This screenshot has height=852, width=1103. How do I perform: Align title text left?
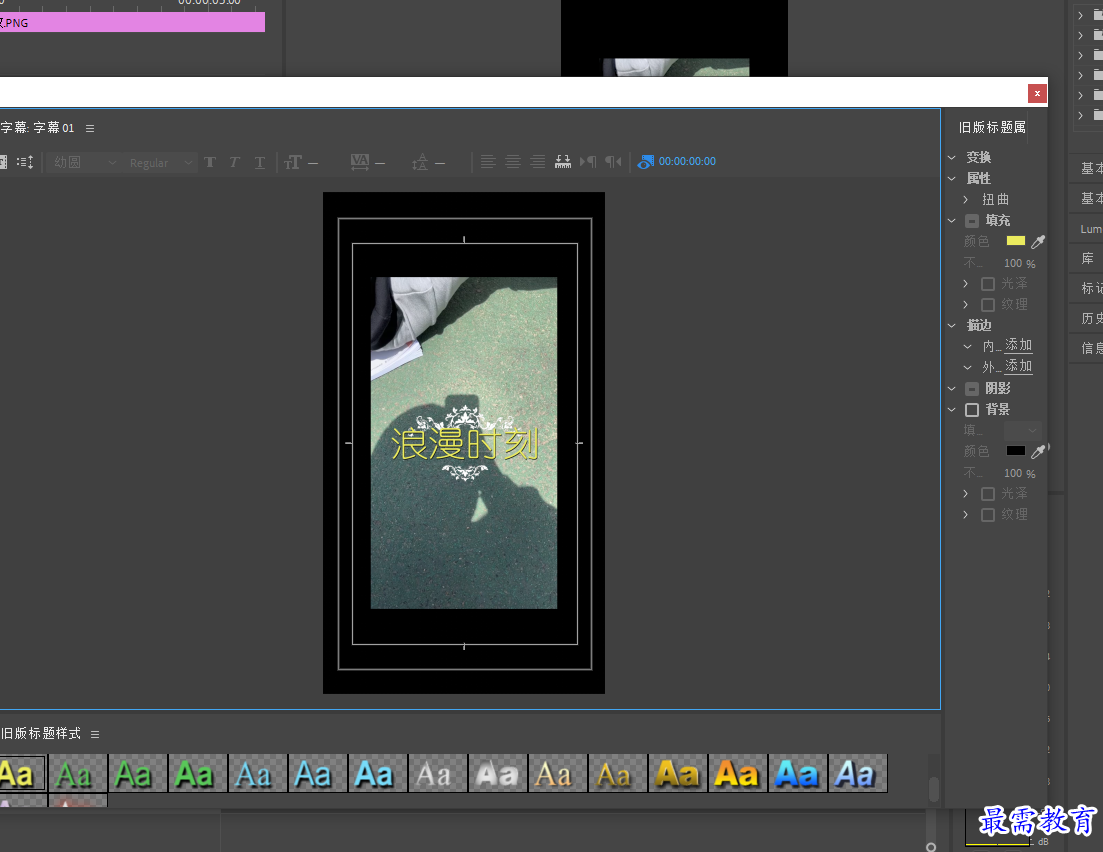point(487,162)
